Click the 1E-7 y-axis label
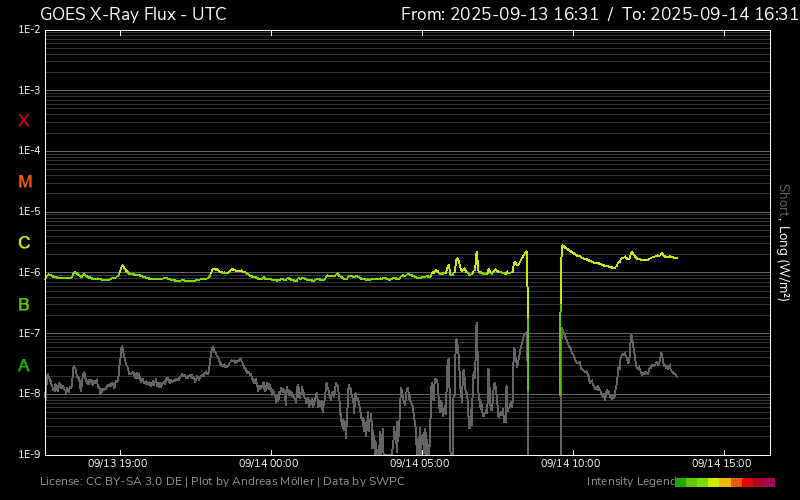The image size is (800, 500). coord(29,333)
